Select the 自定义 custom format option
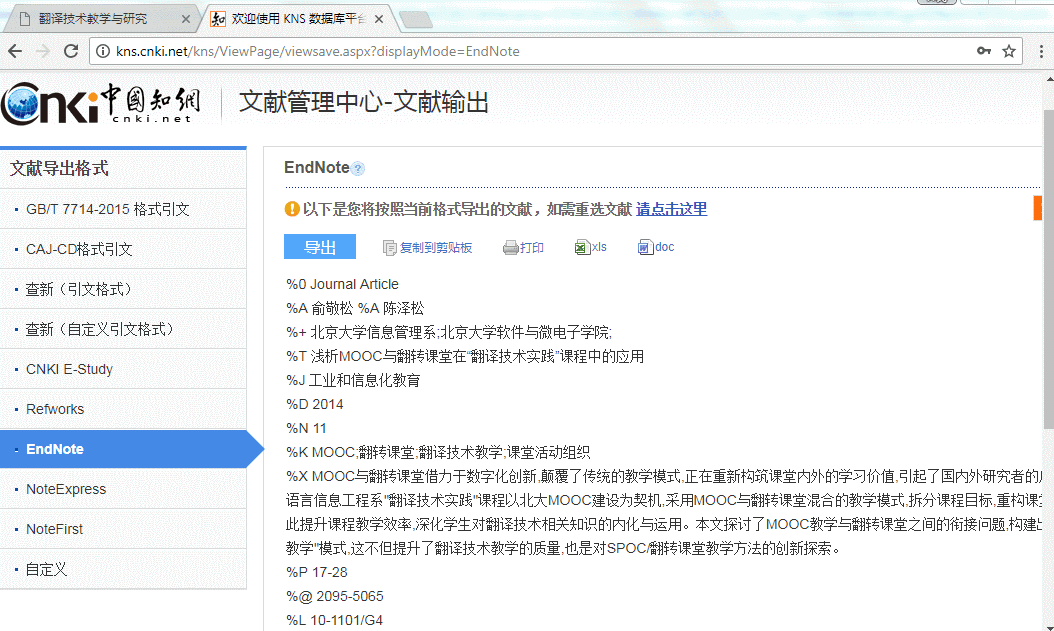1054x631 pixels. tap(45, 569)
